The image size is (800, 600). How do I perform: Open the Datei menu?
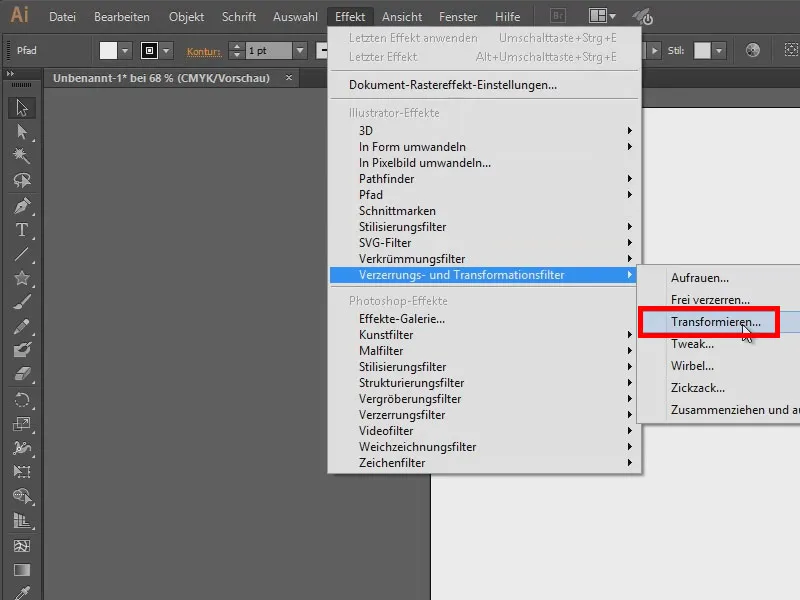coord(62,17)
